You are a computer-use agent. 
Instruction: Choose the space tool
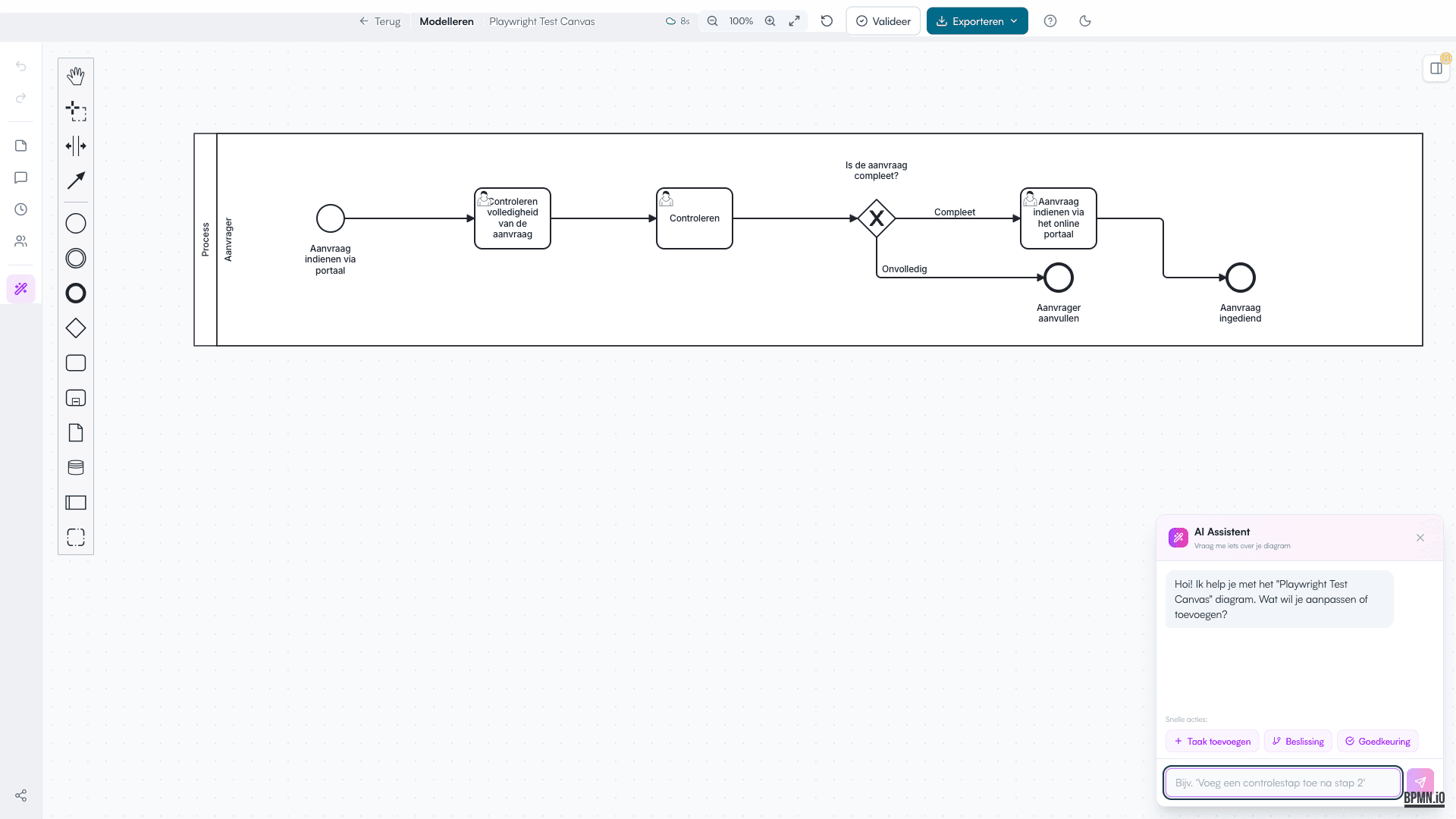click(x=76, y=146)
